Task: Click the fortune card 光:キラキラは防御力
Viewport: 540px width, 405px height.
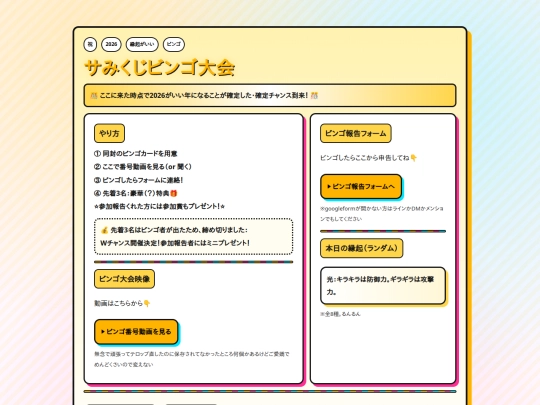Action: [383, 285]
